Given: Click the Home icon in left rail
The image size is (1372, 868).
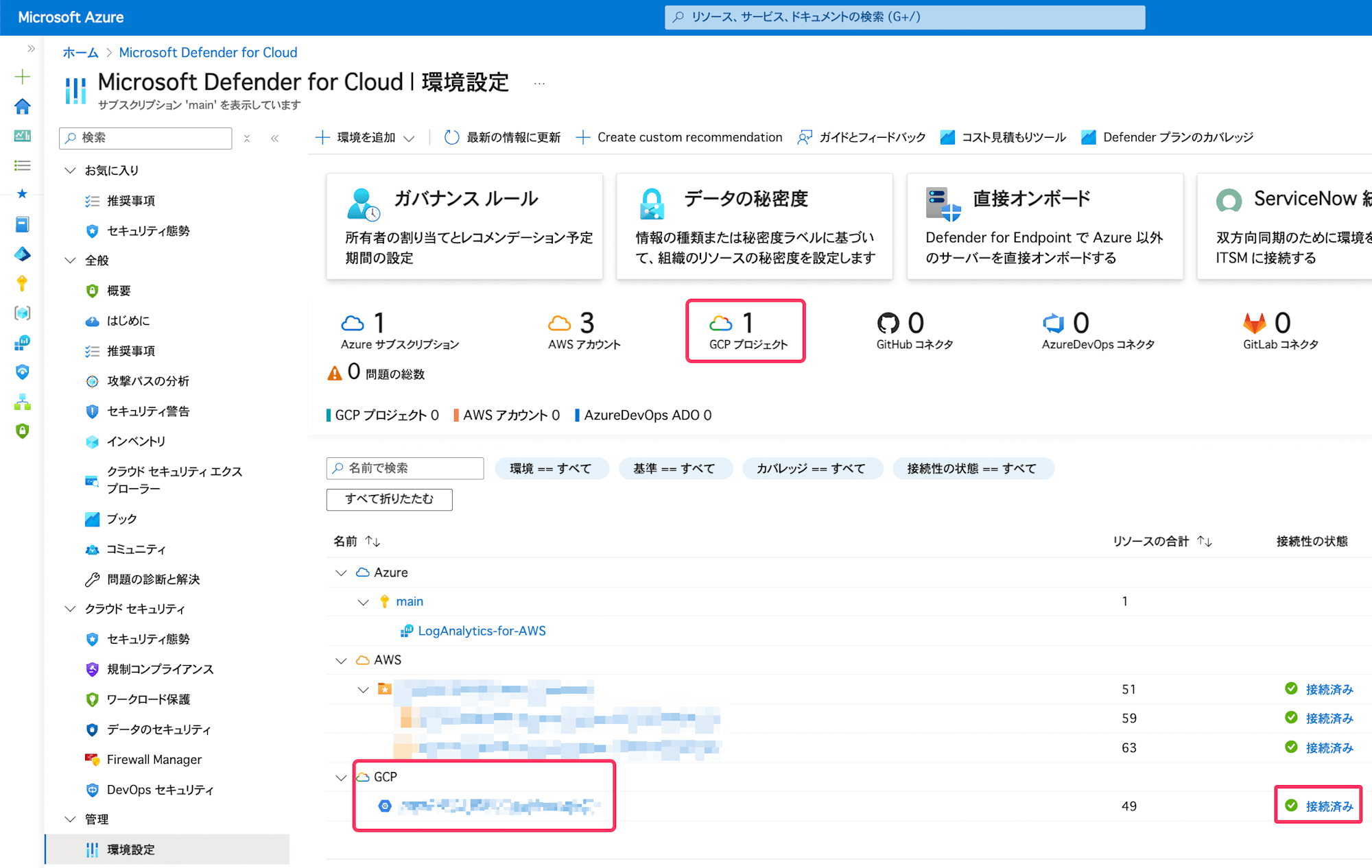Looking at the screenshot, I should [23, 106].
